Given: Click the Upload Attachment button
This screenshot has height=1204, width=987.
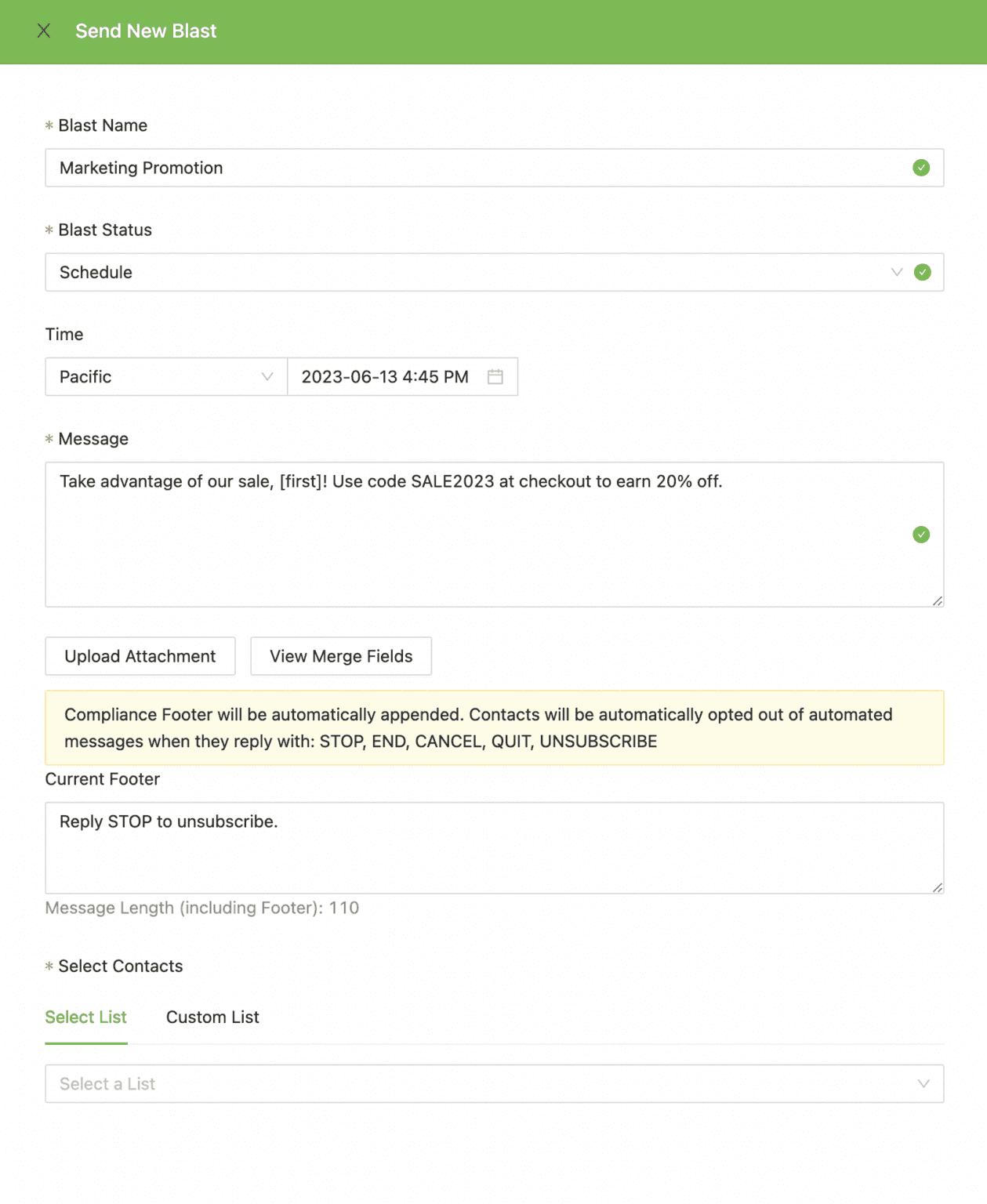Looking at the screenshot, I should (x=140, y=656).
